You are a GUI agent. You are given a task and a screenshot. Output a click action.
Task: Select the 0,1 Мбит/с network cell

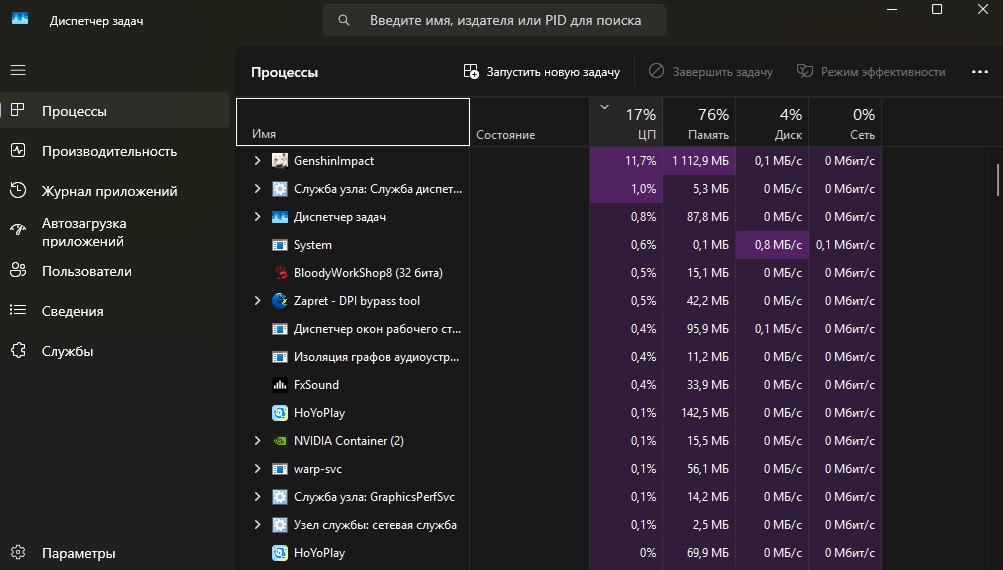(x=846, y=245)
